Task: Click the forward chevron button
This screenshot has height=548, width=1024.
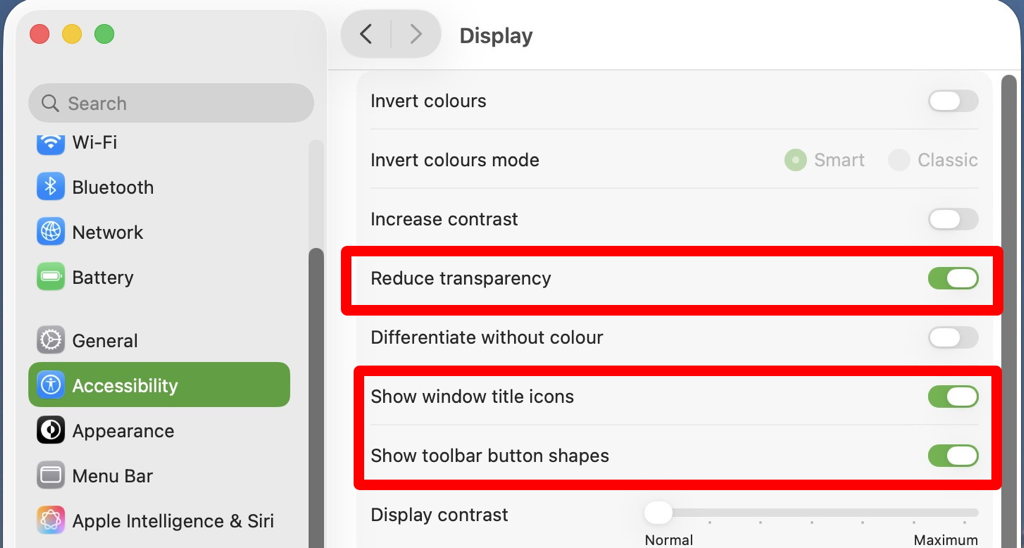Action: click(x=415, y=35)
